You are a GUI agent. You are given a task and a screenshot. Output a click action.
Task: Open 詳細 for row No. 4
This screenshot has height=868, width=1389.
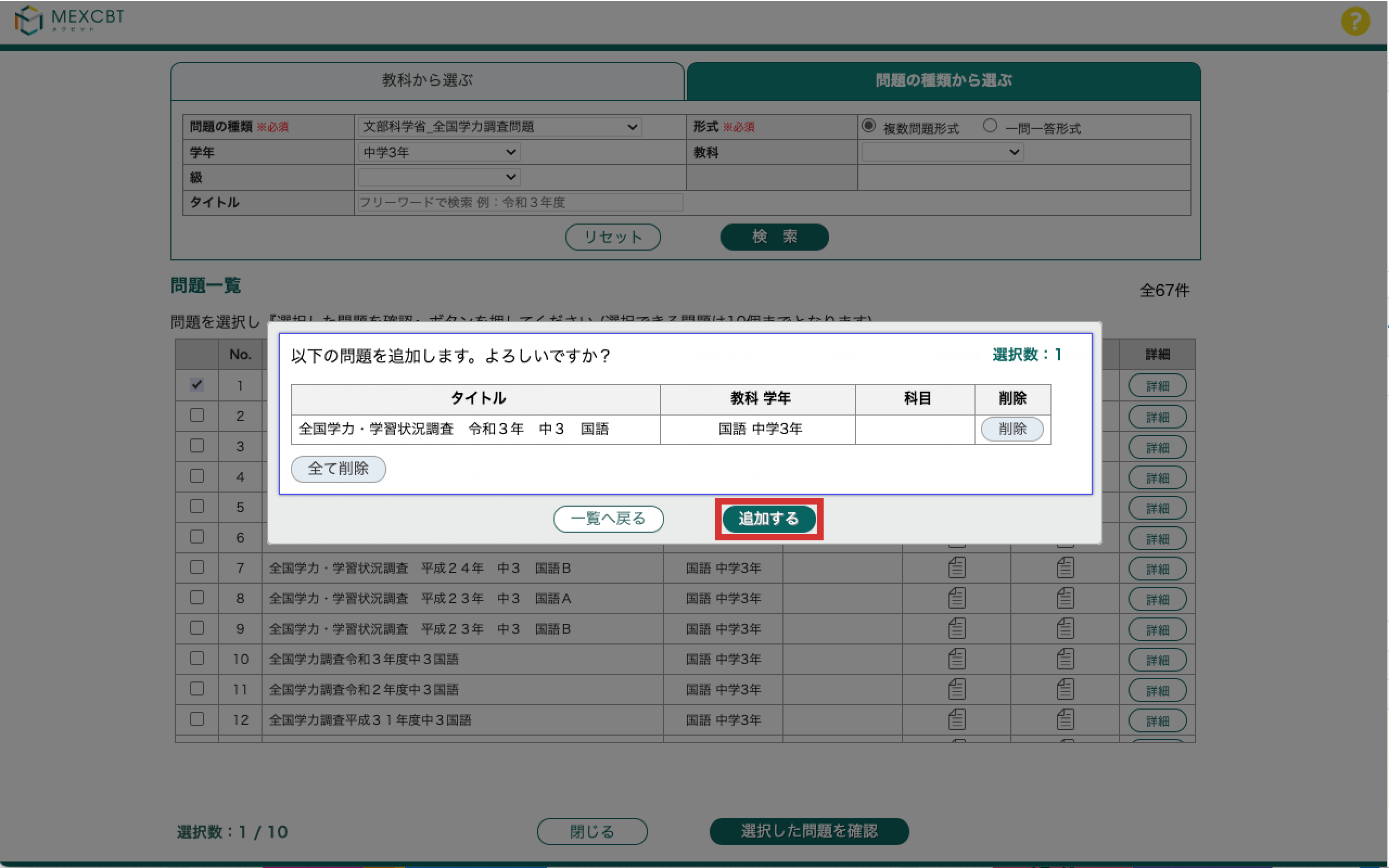[1157, 477]
